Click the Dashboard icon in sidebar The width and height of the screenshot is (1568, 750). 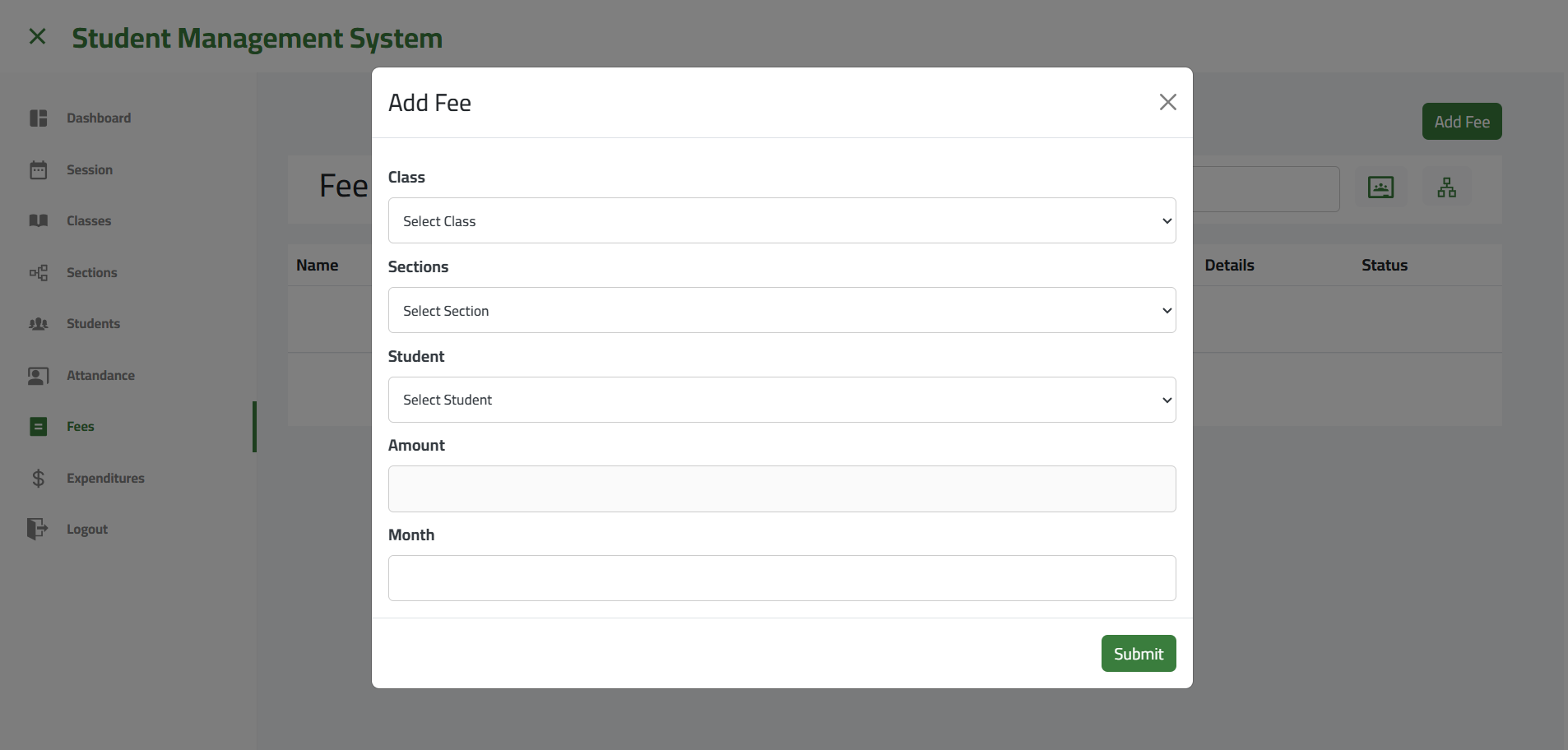click(x=39, y=118)
